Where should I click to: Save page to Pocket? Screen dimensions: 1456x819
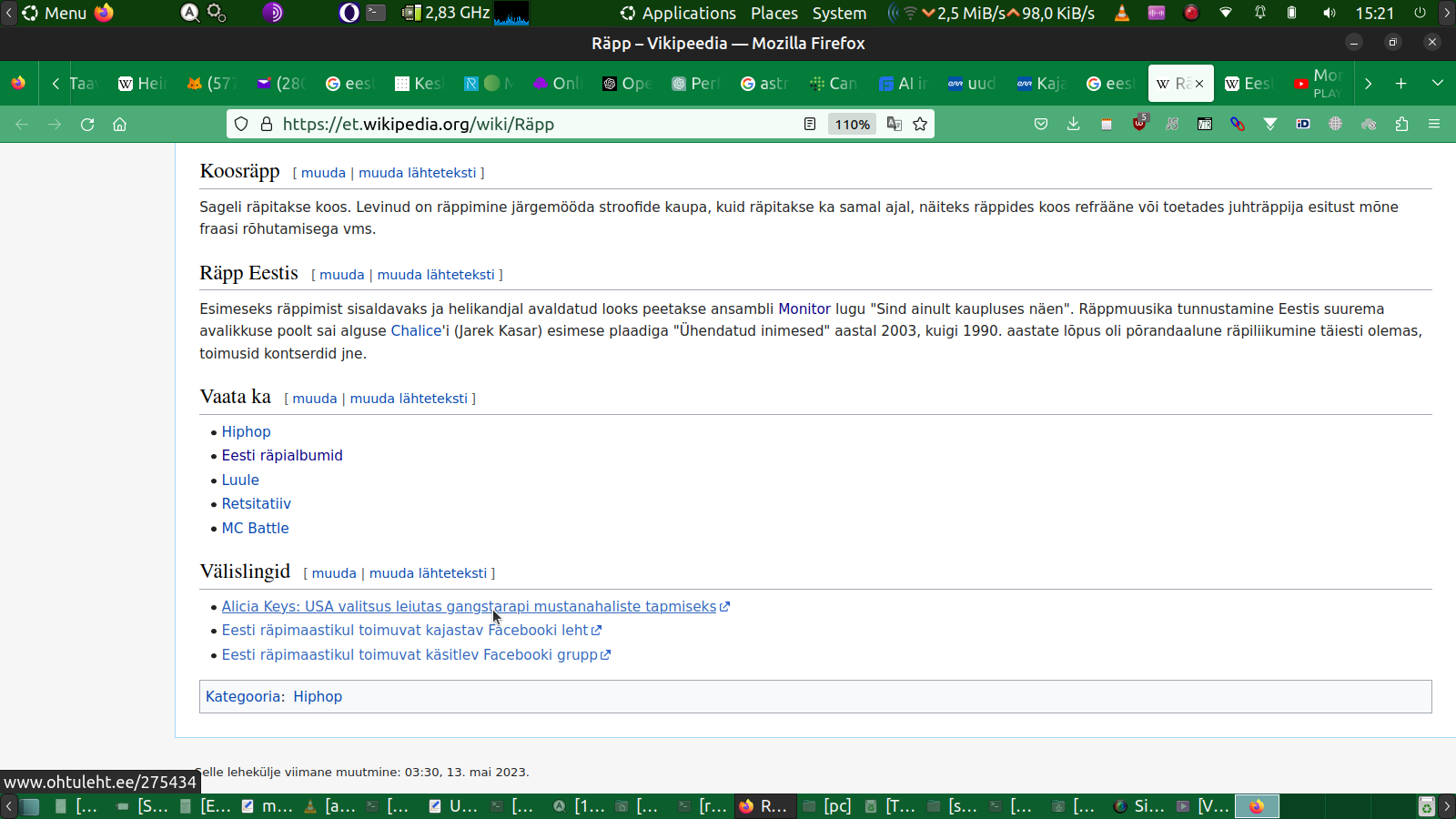(1041, 125)
